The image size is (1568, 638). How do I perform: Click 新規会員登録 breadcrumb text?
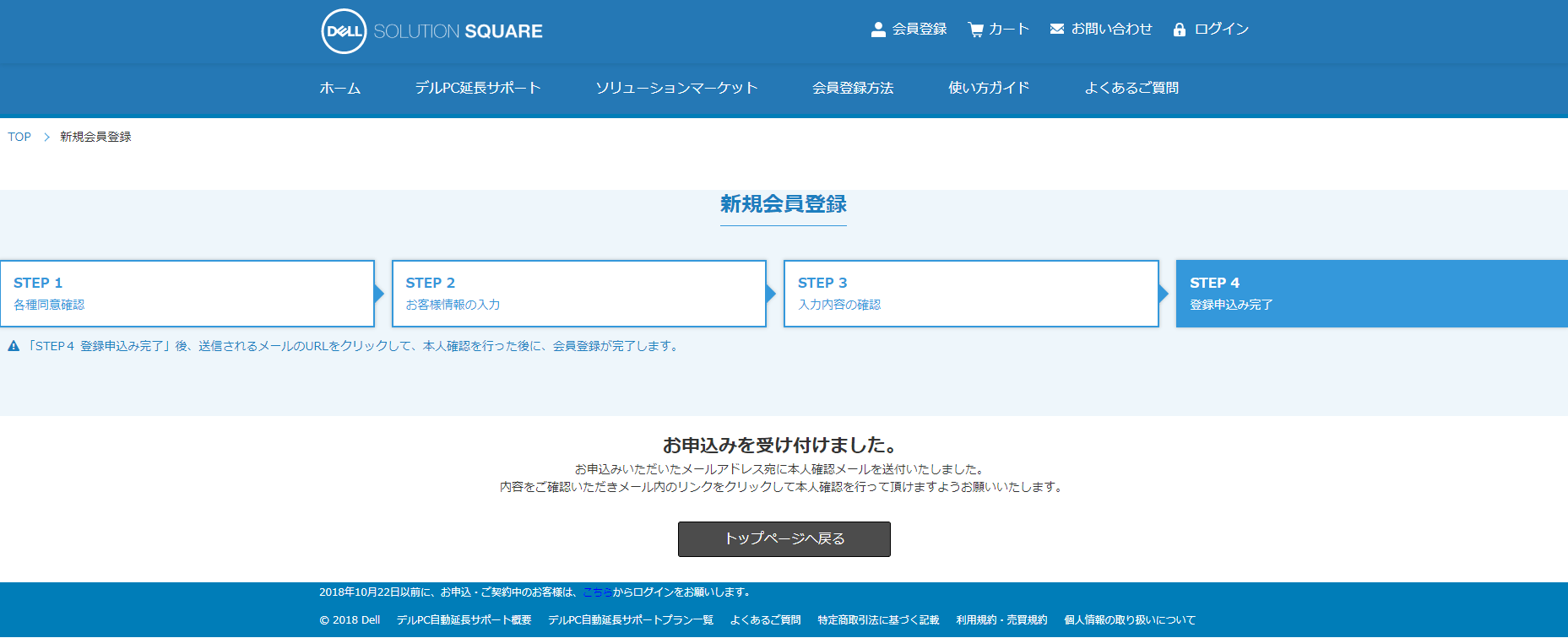tap(95, 137)
